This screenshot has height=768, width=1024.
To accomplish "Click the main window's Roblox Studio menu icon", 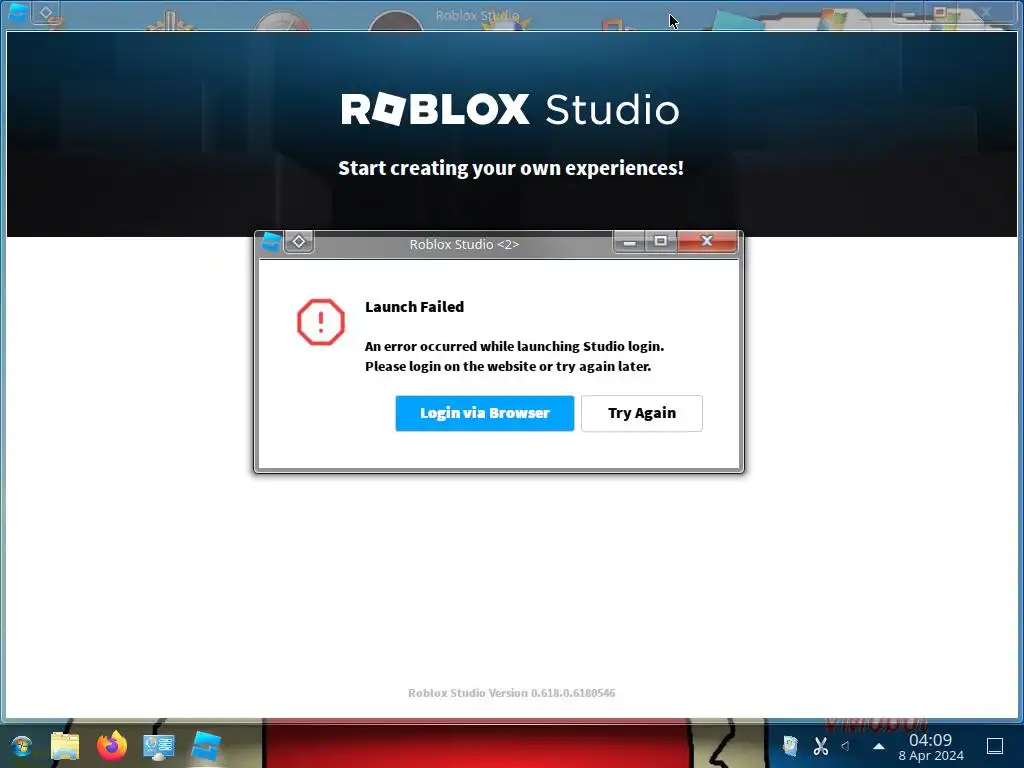I will (x=18, y=12).
